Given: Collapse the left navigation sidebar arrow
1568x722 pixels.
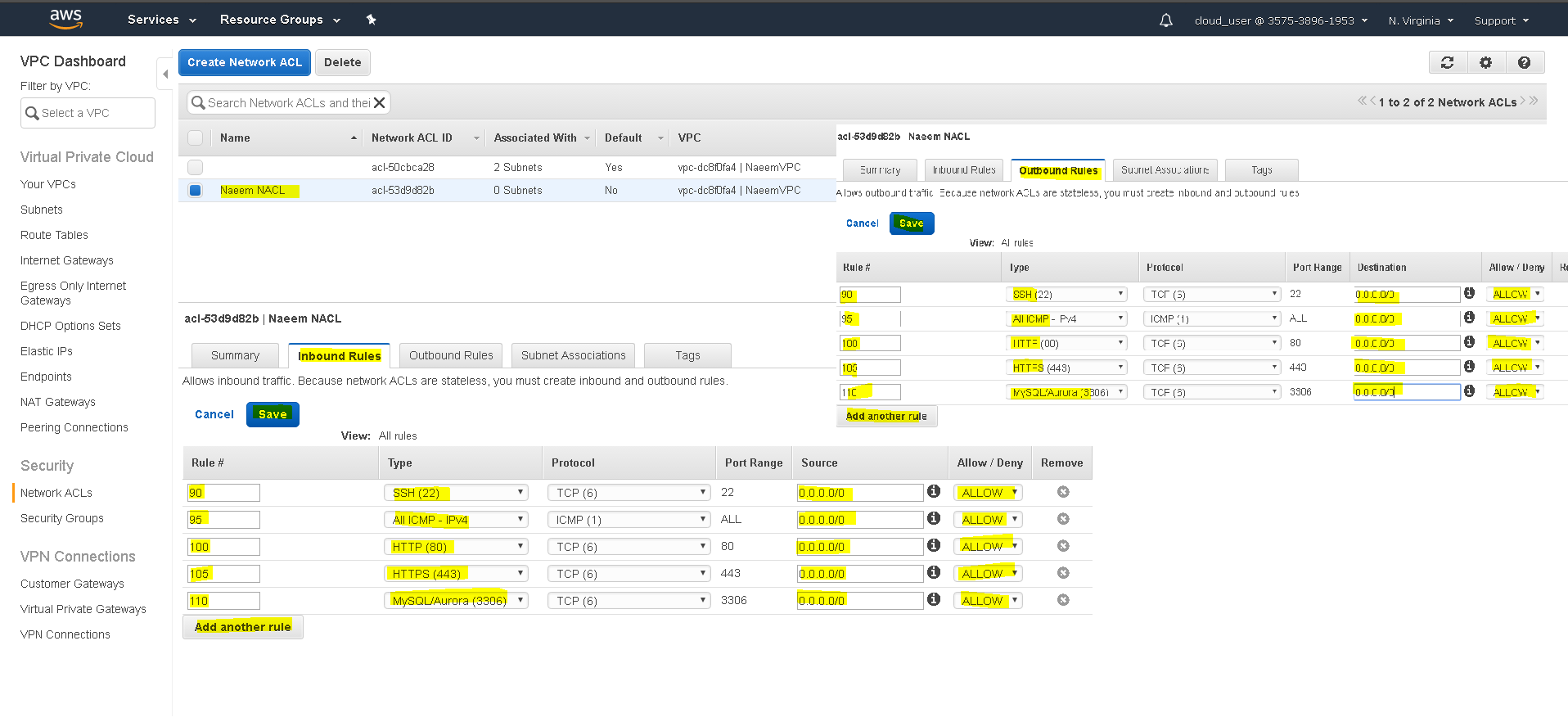Looking at the screenshot, I should pyautogui.click(x=165, y=74).
